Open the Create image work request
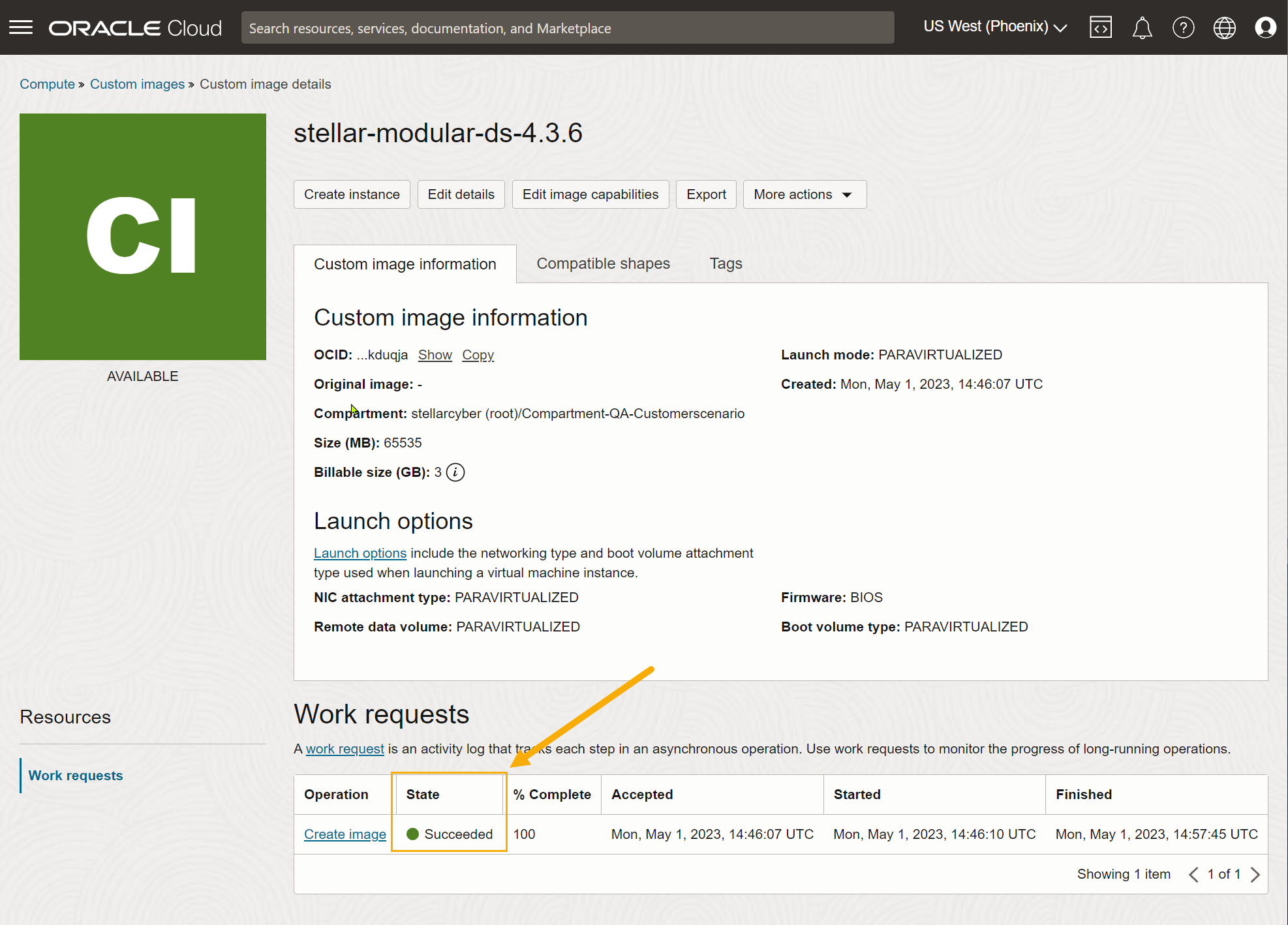Image resolution: width=1288 pixels, height=925 pixels. [x=345, y=834]
